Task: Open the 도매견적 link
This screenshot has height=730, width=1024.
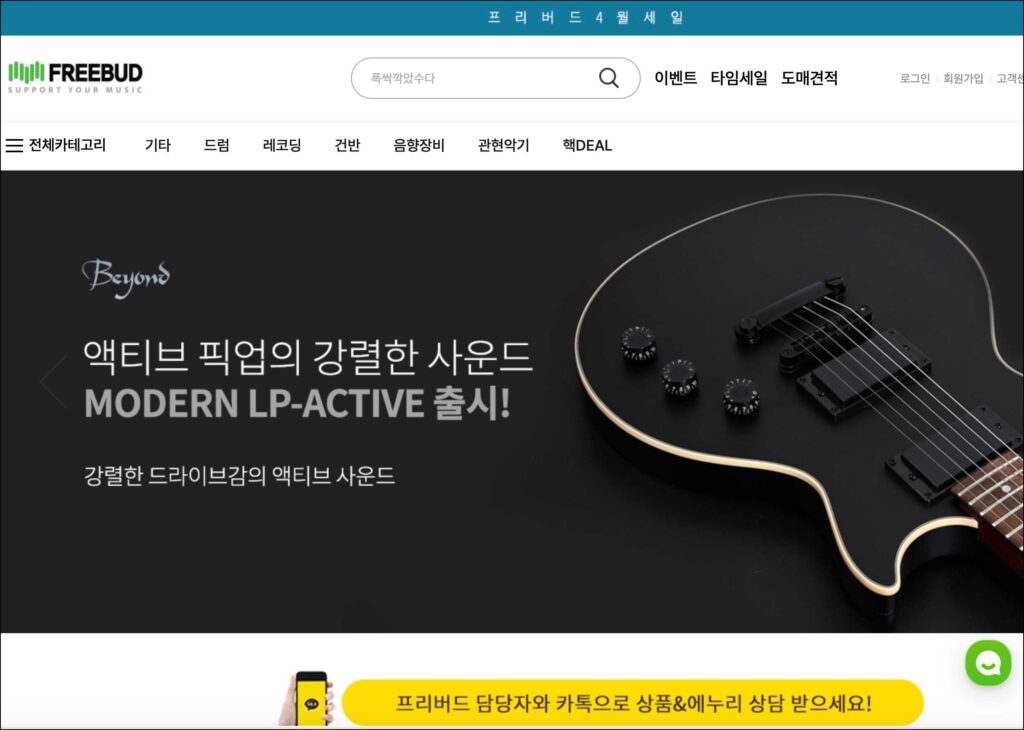Action: coord(809,78)
